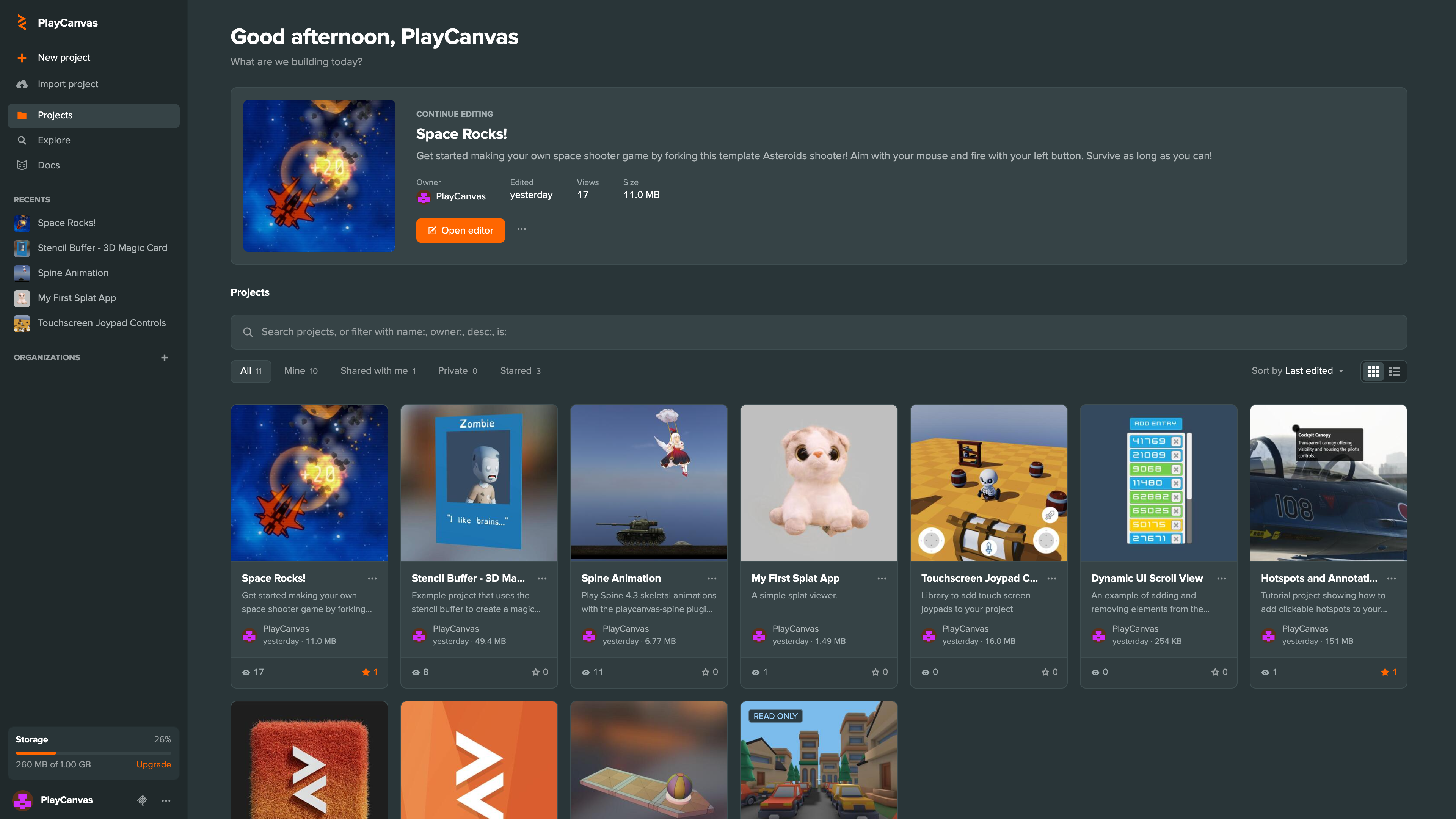
Task: Click the Open editor button
Action: click(x=461, y=231)
